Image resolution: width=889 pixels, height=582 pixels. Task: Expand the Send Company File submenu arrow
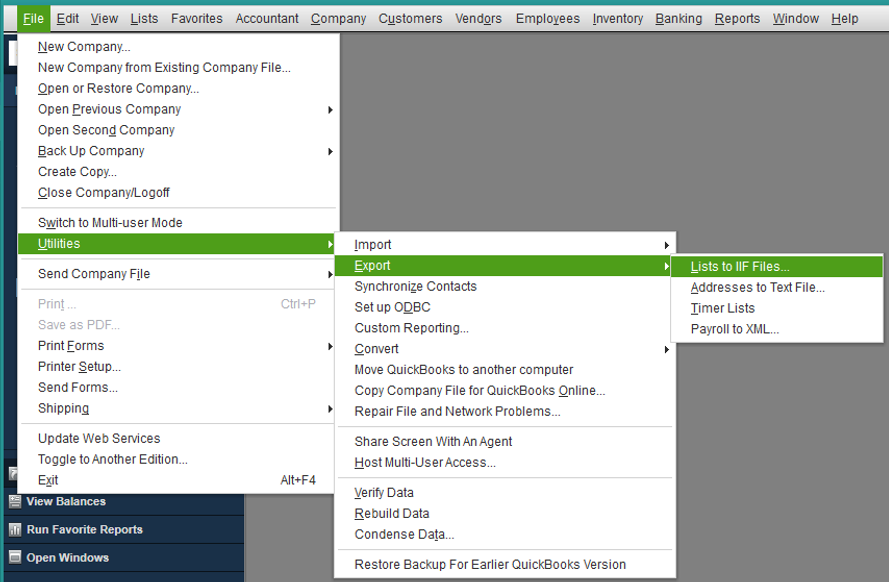click(330, 274)
